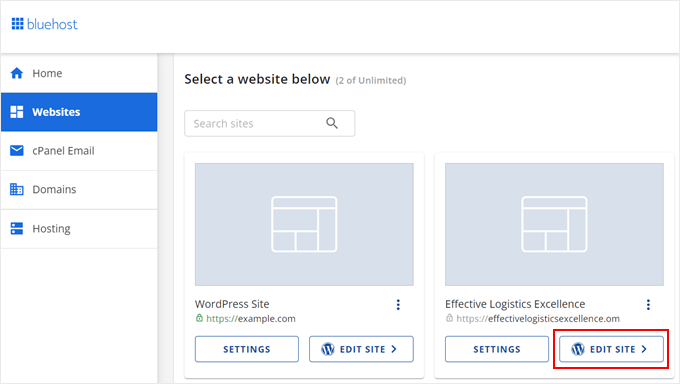The width and height of the screenshot is (680, 384).
Task: Click the bluehost grid logo icon
Action: coord(17,24)
